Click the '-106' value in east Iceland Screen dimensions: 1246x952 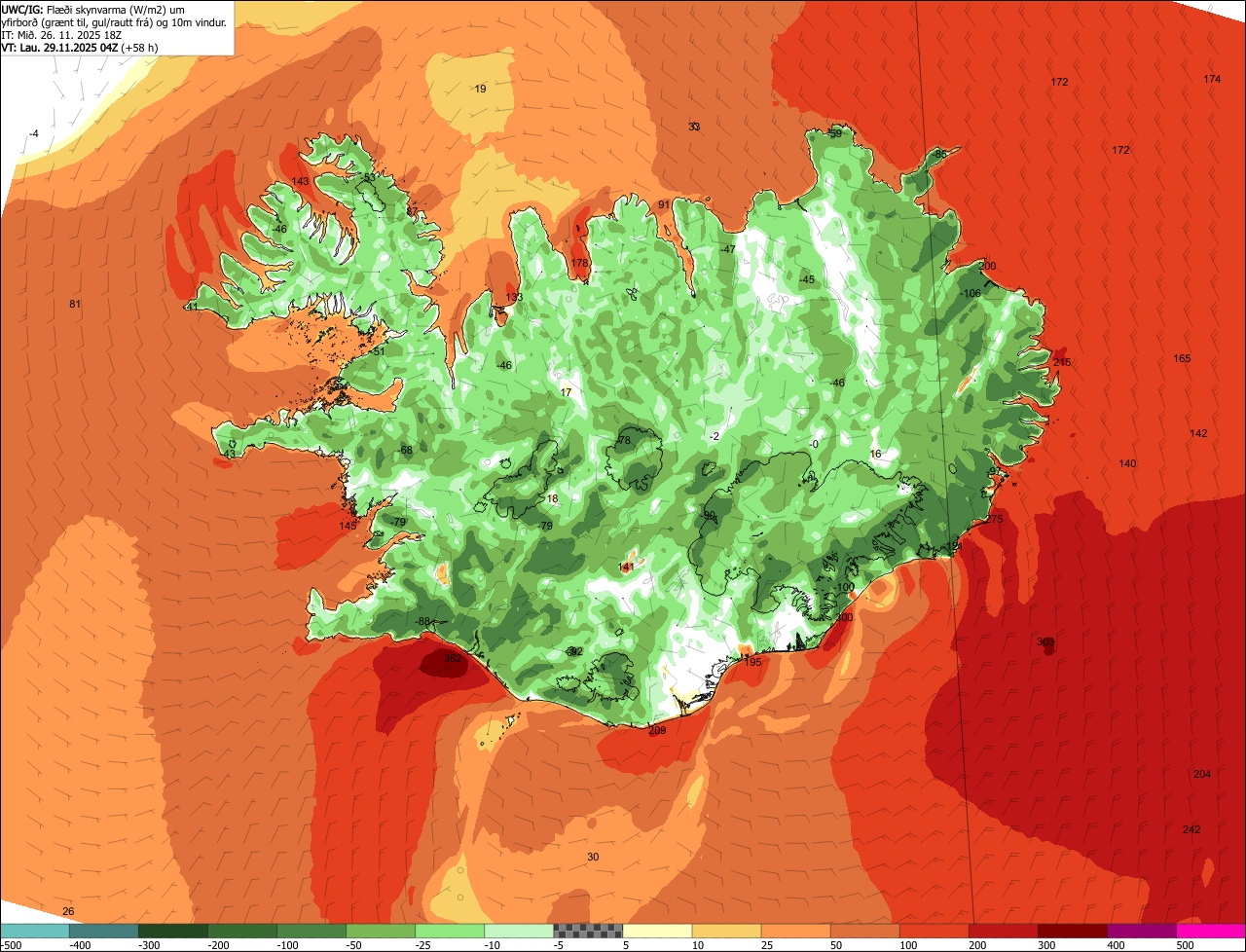tap(971, 293)
